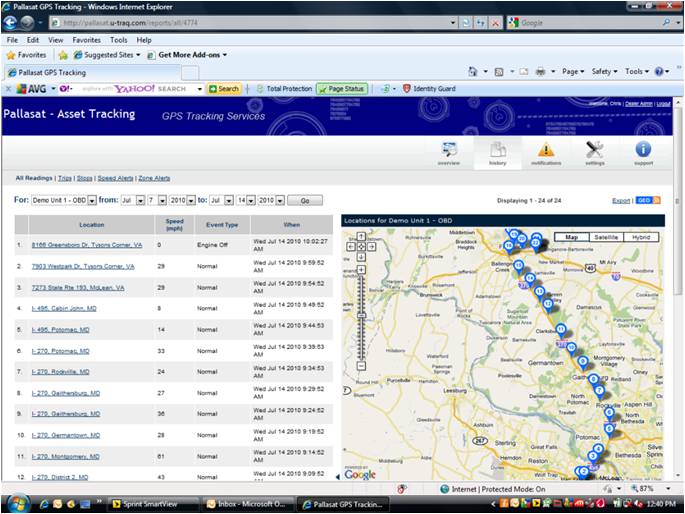Click the Identity Guard shield icon
This screenshot has width=685, height=514.
(x=406, y=89)
